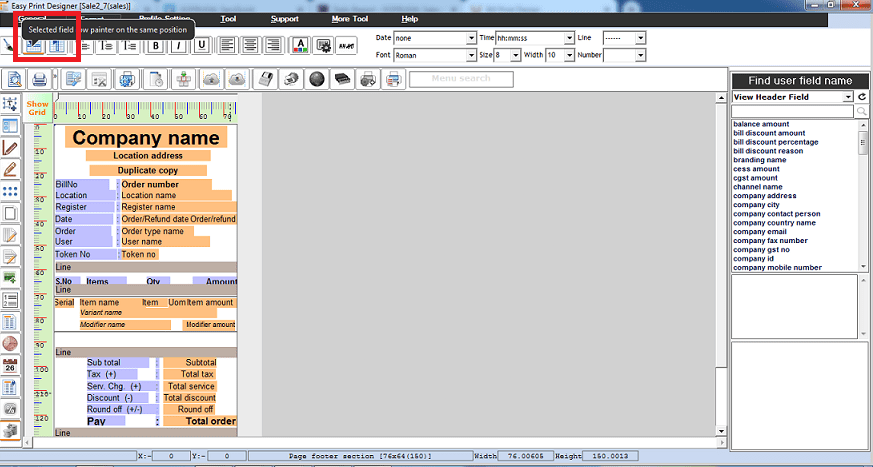Screen dimensions: 873x467
Task: Click the edit document checklist icon
Action: click(73, 80)
